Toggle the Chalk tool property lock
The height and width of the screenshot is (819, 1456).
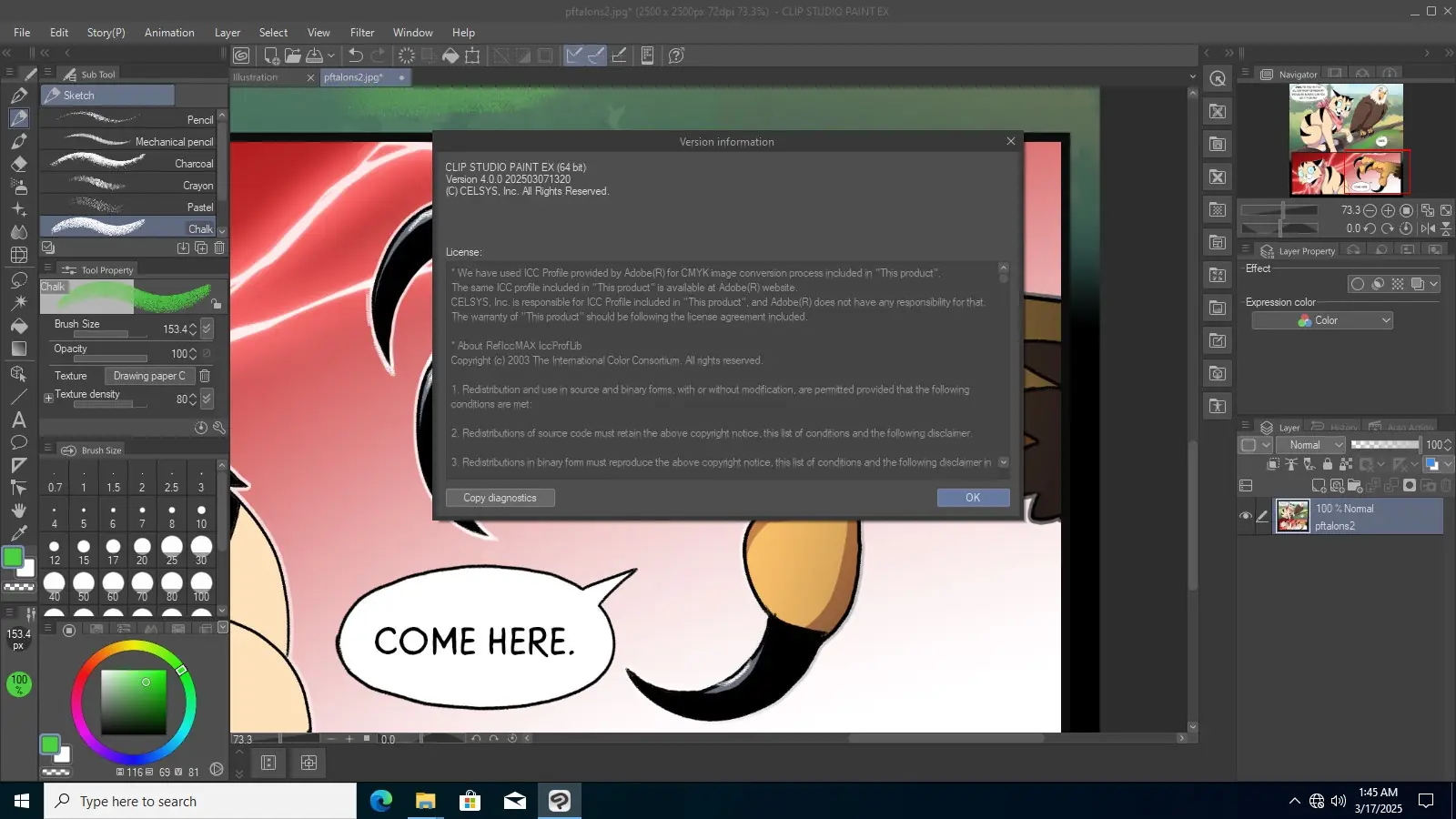216,304
